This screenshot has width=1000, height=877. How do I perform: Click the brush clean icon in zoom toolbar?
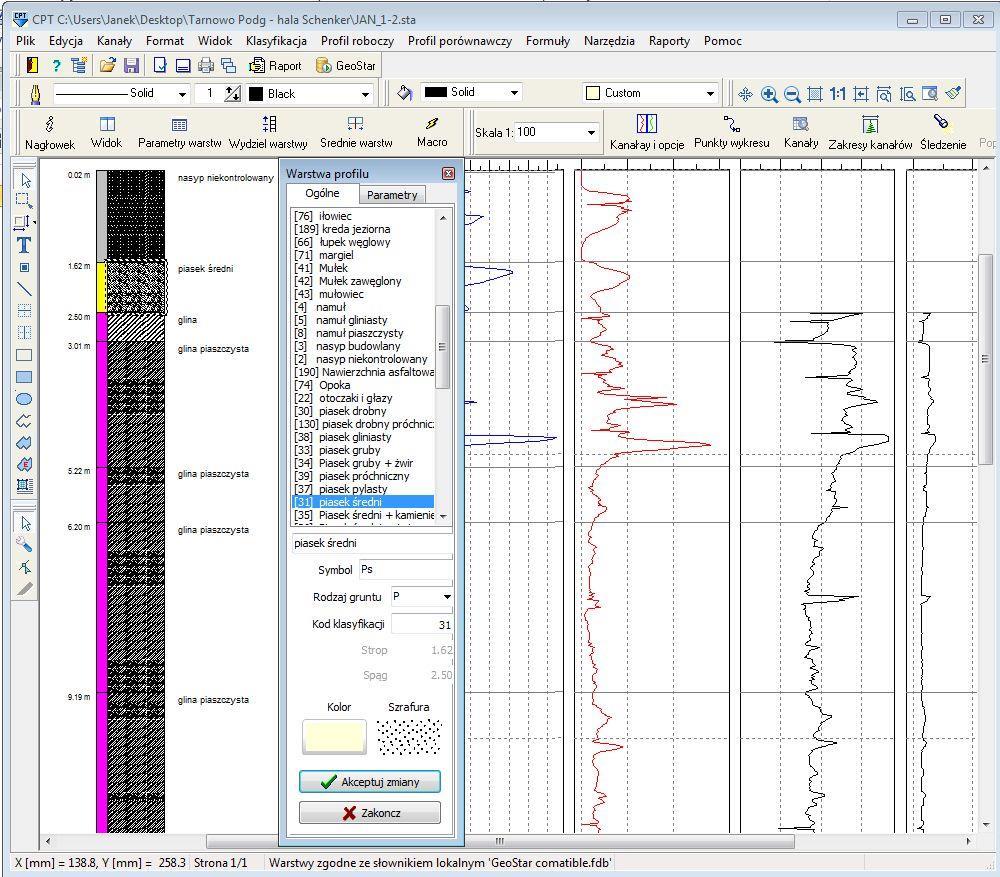(953, 94)
